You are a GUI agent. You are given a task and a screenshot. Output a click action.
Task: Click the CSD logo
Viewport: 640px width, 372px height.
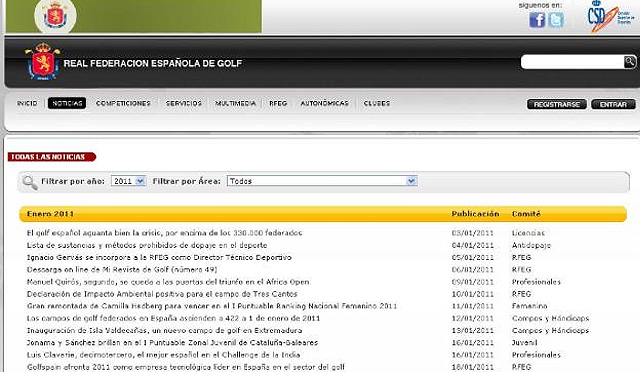pos(611,16)
